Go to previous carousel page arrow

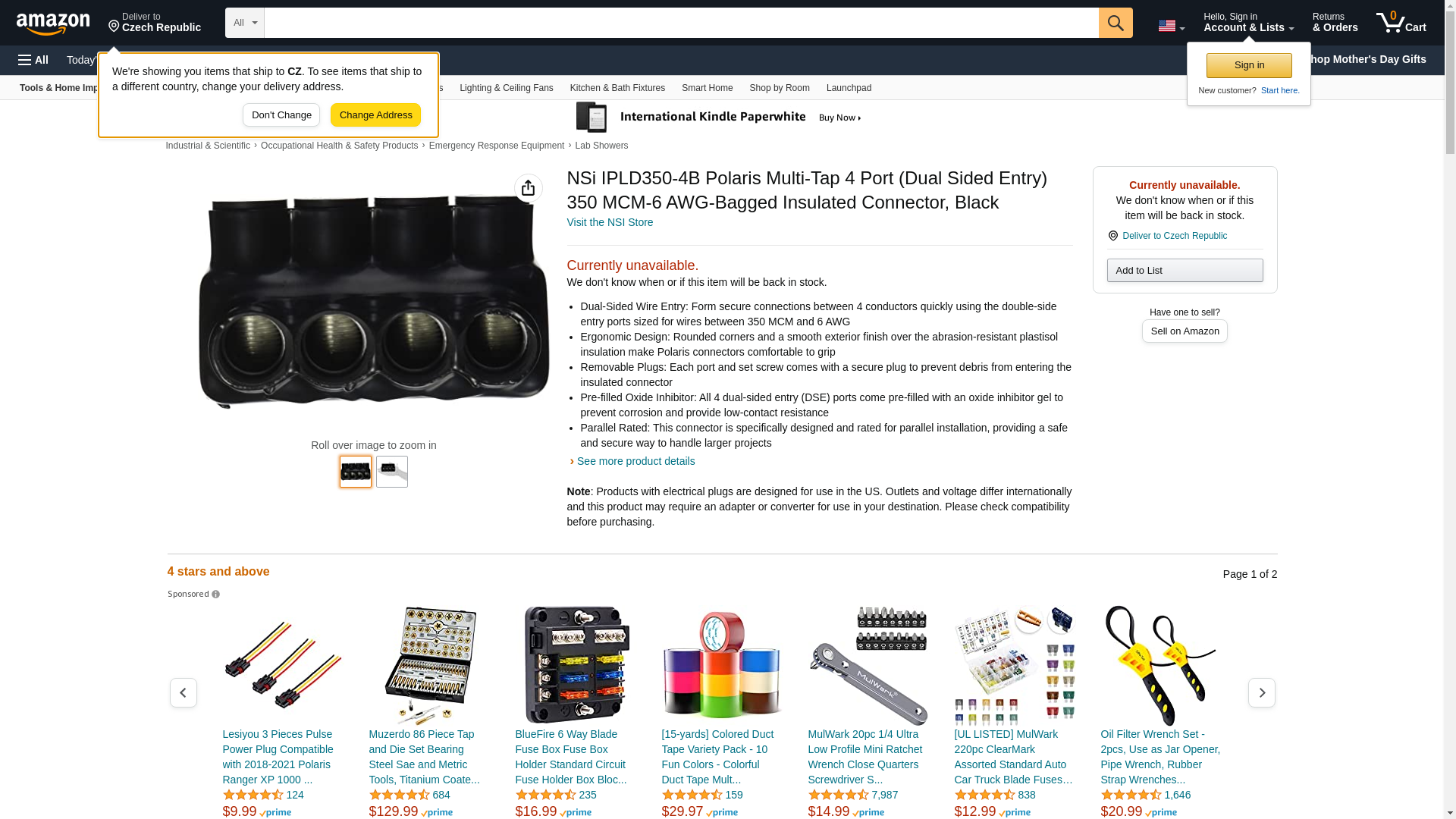184,692
